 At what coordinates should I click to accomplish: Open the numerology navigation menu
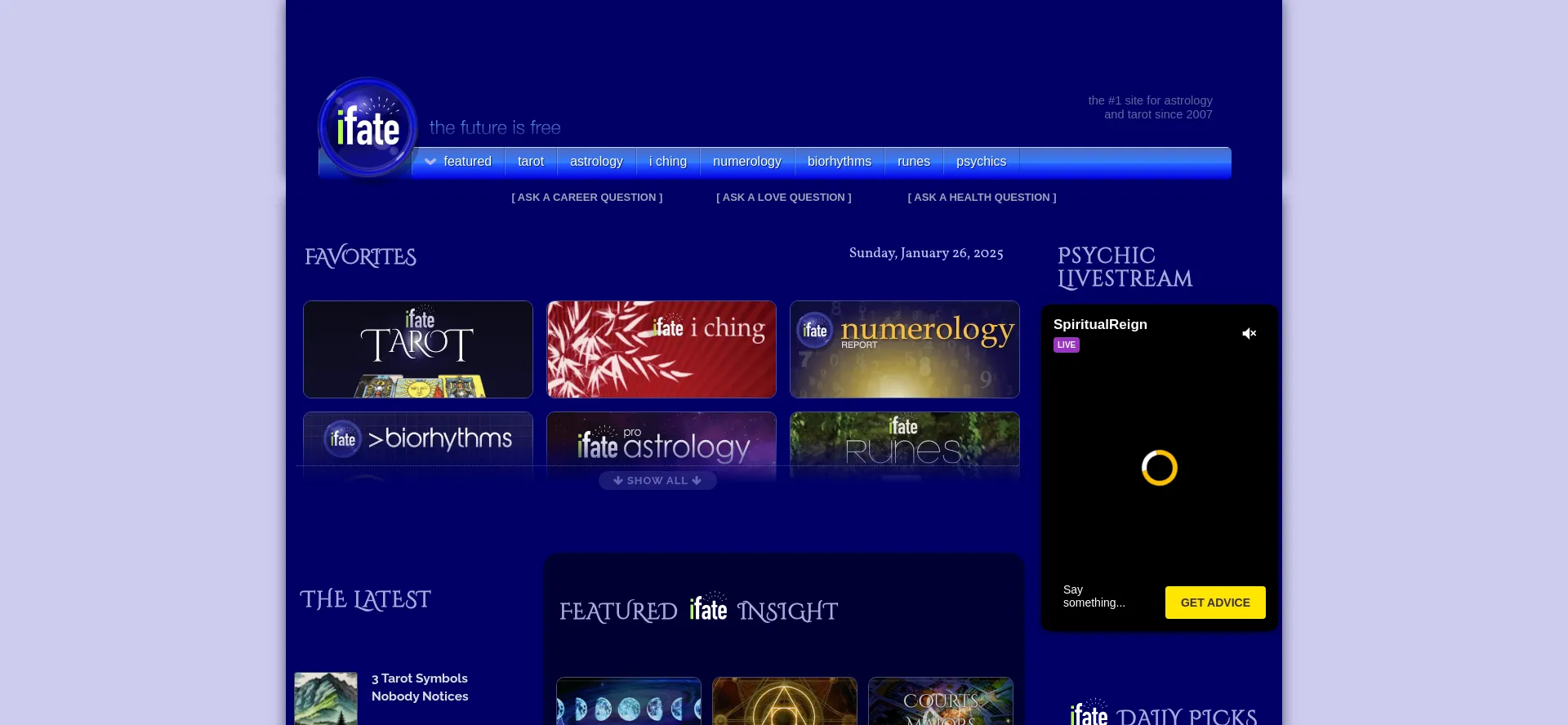(x=746, y=162)
